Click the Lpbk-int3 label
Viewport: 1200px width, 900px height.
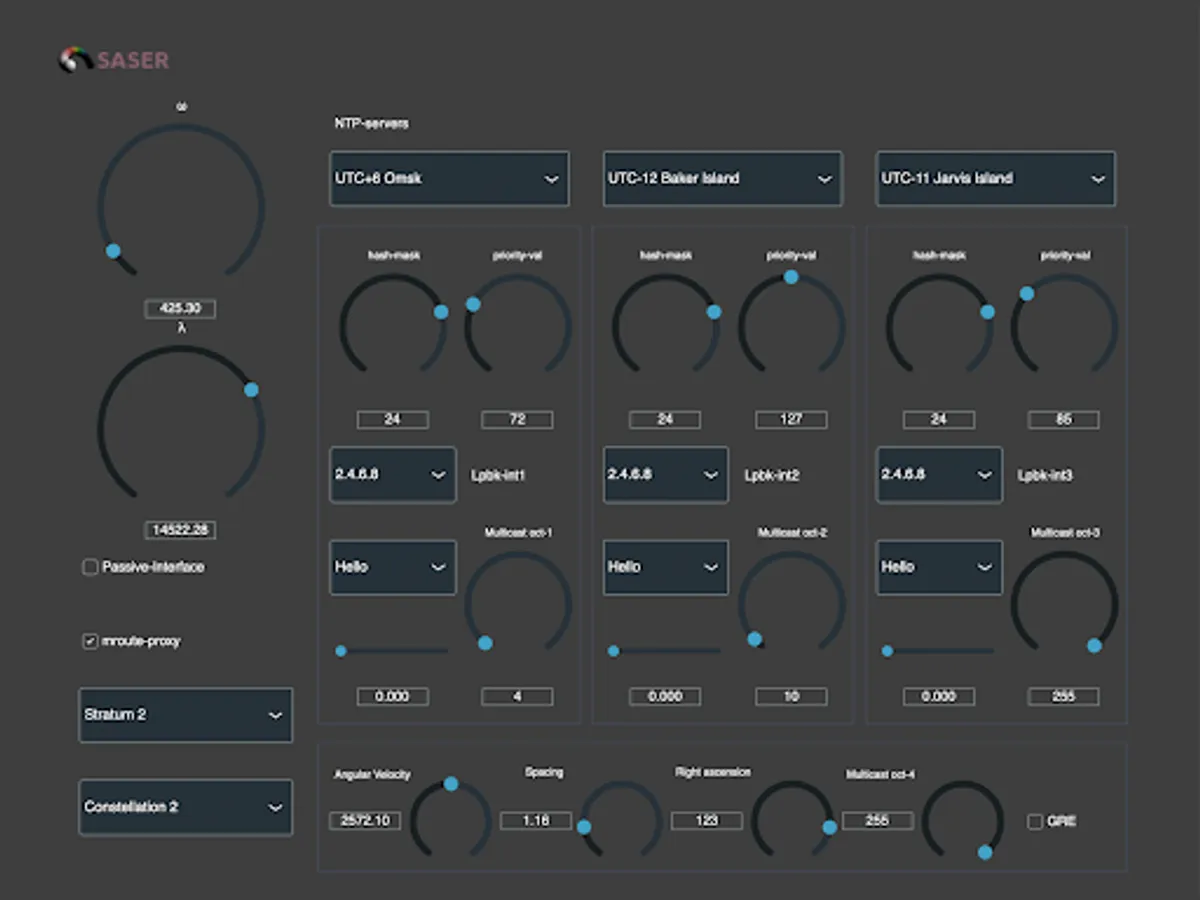(x=1045, y=476)
